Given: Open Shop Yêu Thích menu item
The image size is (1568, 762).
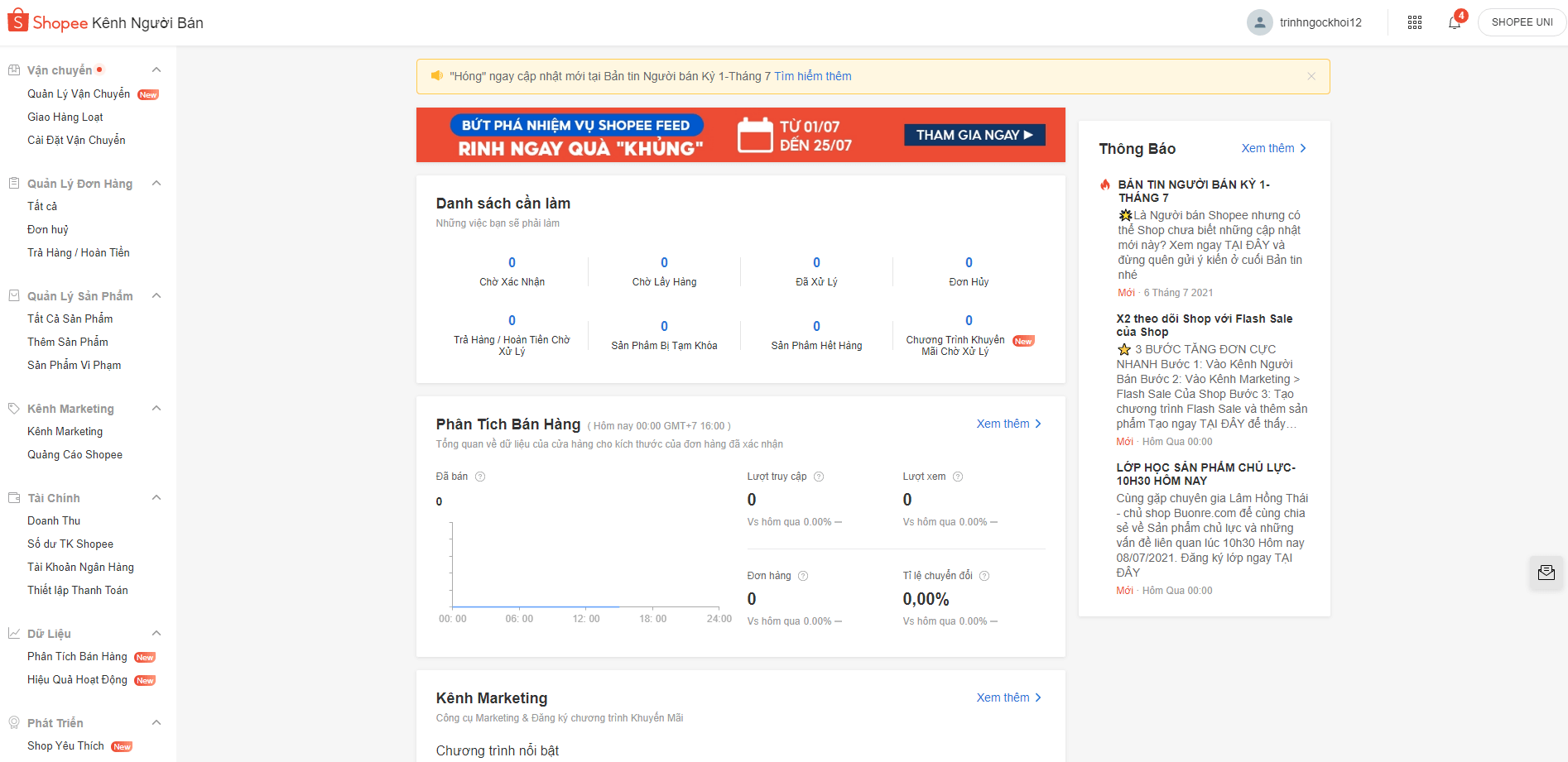Looking at the screenshot, I should pos(65,745).
